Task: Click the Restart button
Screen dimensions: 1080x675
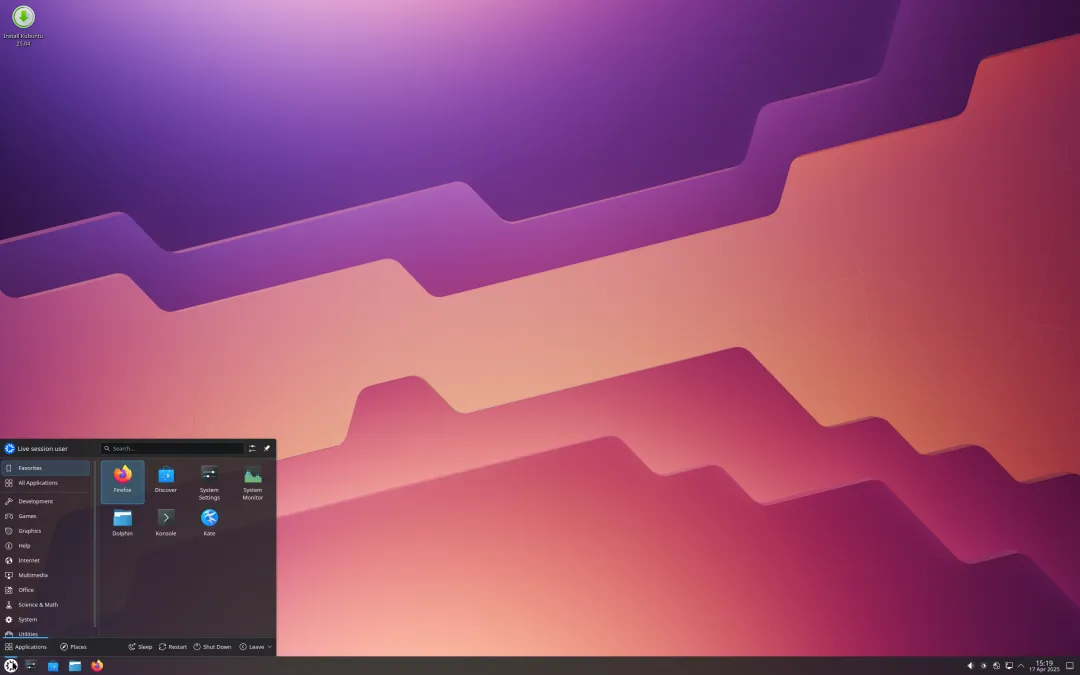Action: [173, 647]
